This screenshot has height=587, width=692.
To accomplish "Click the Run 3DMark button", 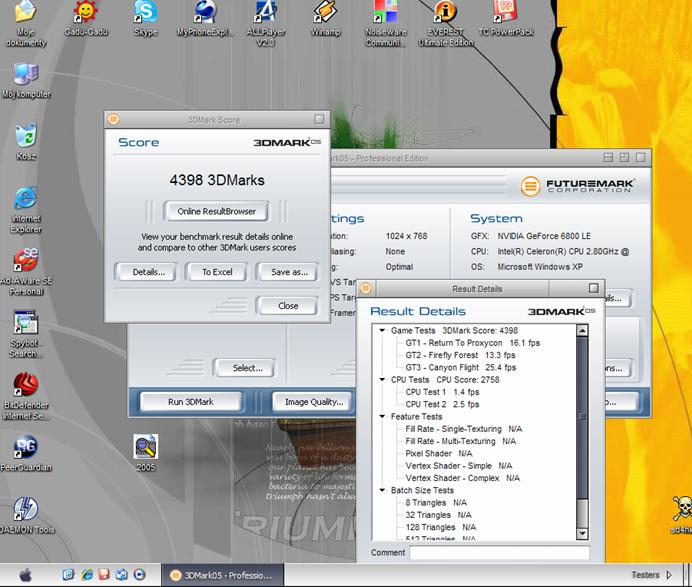I will coord(191,402).
